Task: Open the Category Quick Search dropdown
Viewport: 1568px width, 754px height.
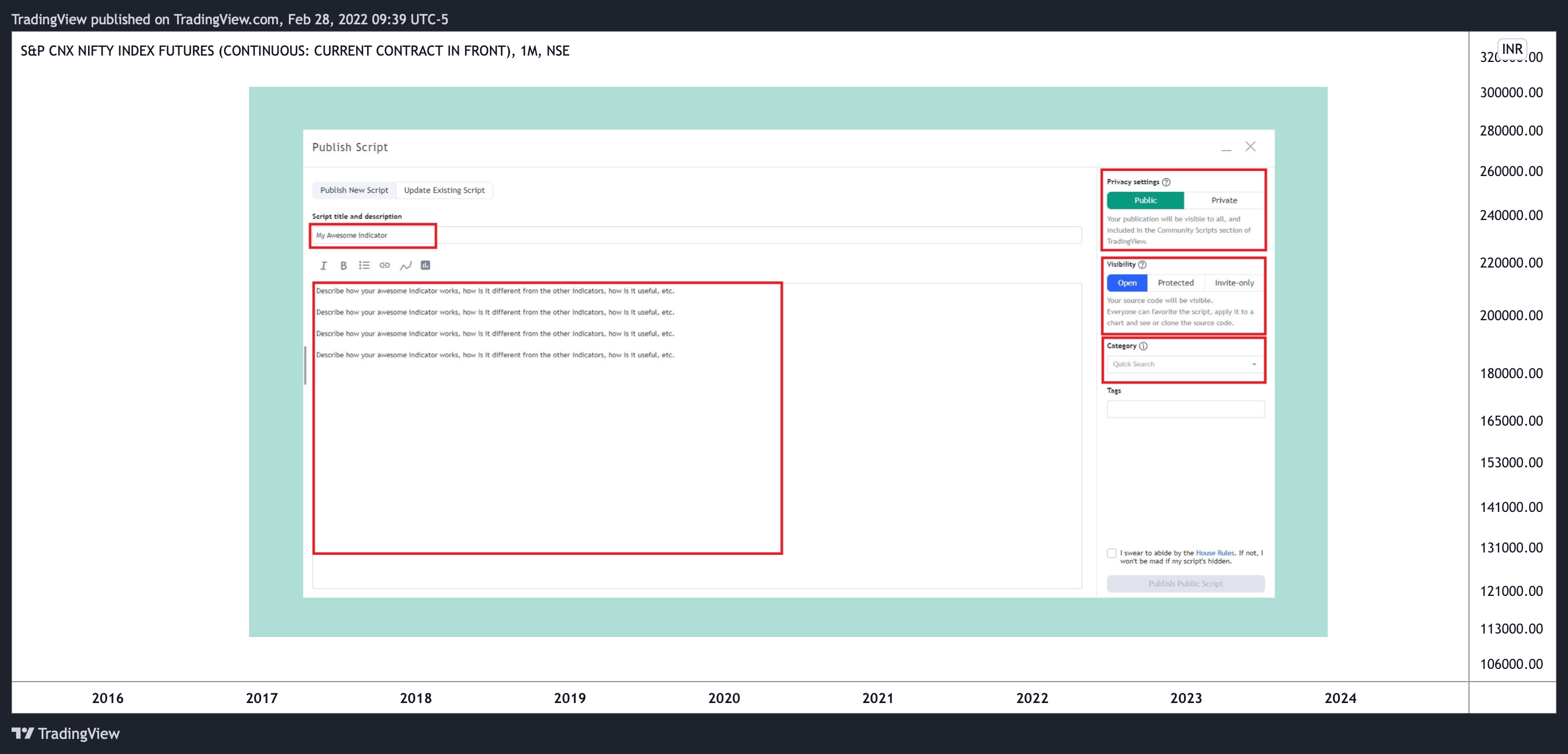Action: point(1185,364)
